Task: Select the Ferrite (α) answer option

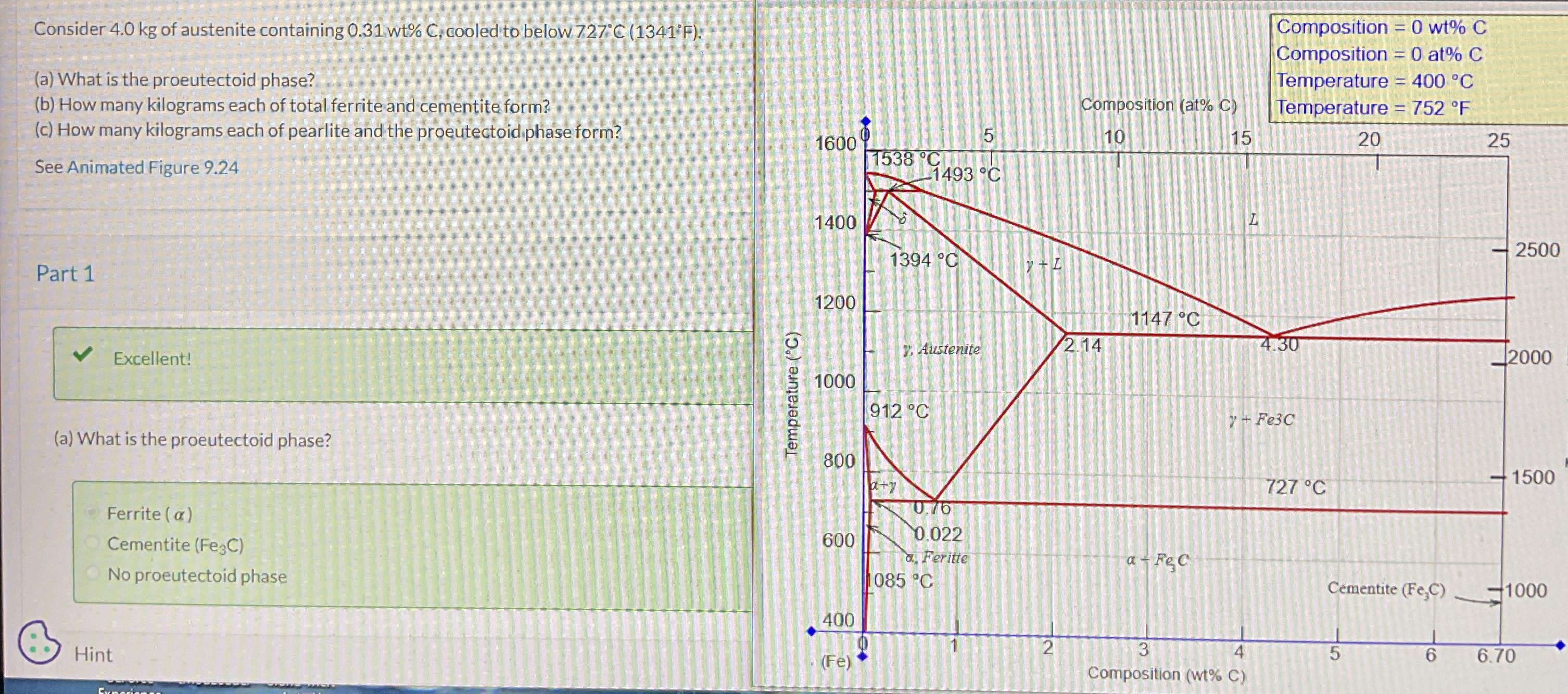Action: pos(93,514)
